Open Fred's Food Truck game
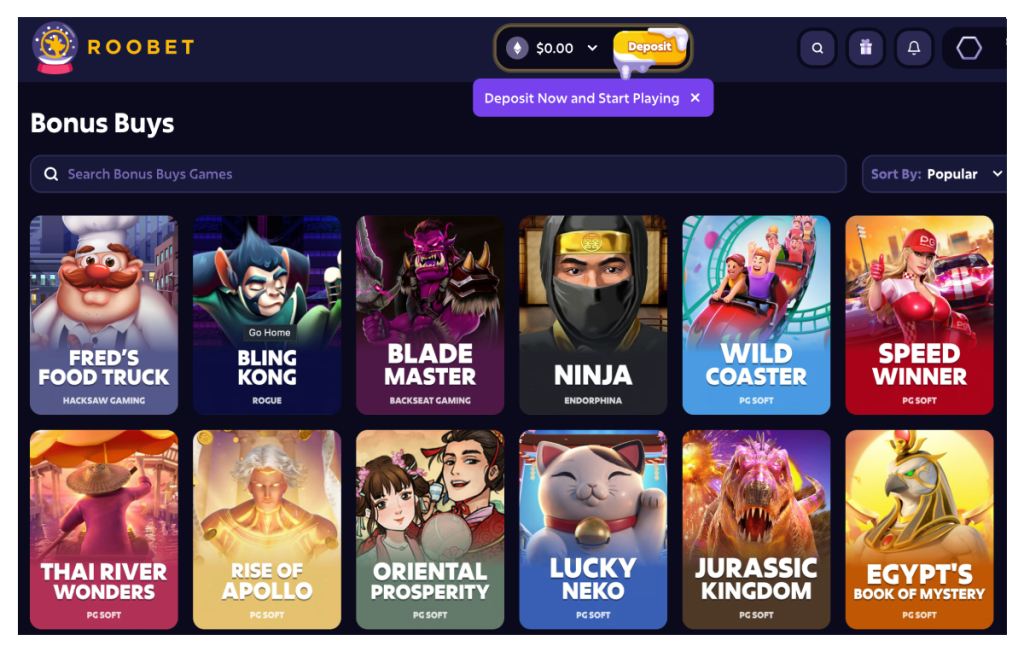Image resolution: width=1024 pixels, height=652 pixels. (x=104, y=315)
